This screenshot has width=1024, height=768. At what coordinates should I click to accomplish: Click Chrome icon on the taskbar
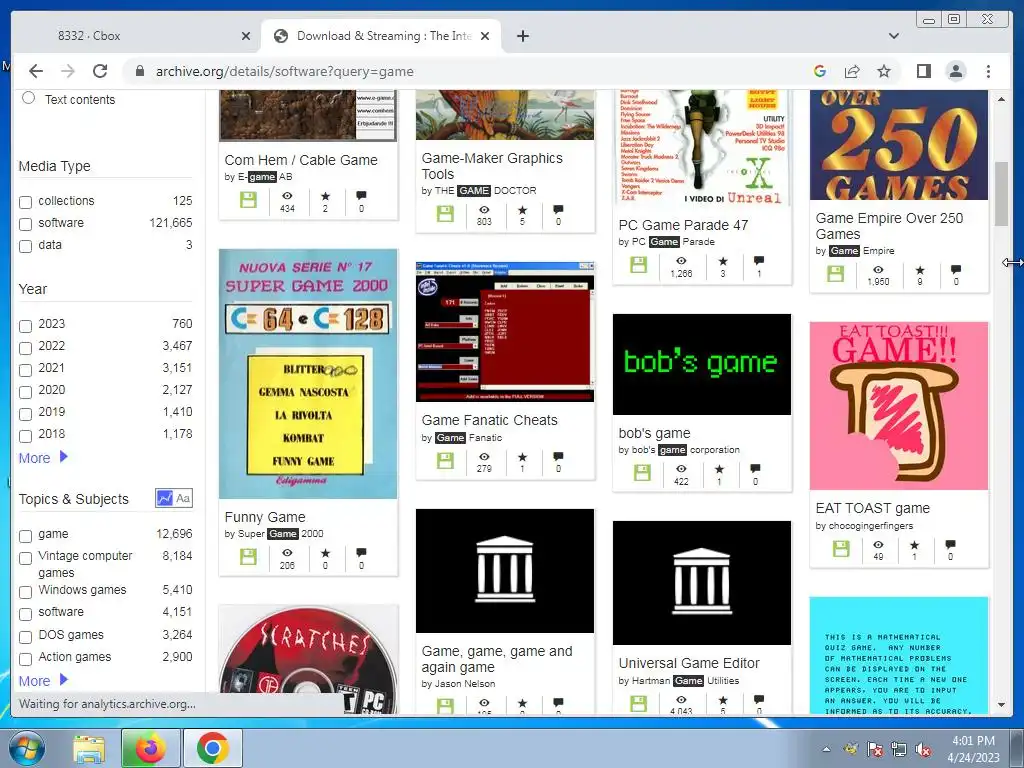[x=213, y=748]
